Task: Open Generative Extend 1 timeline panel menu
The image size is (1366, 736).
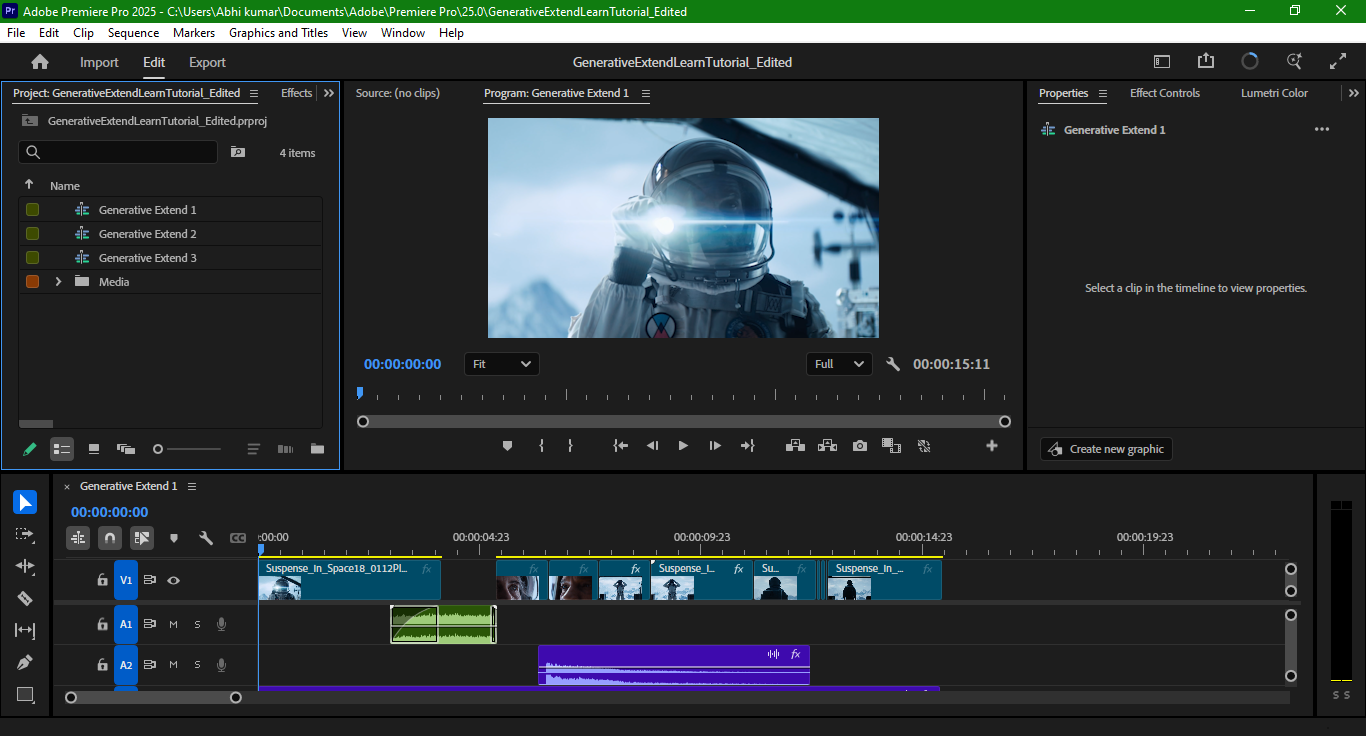Action: coord(192,486)
